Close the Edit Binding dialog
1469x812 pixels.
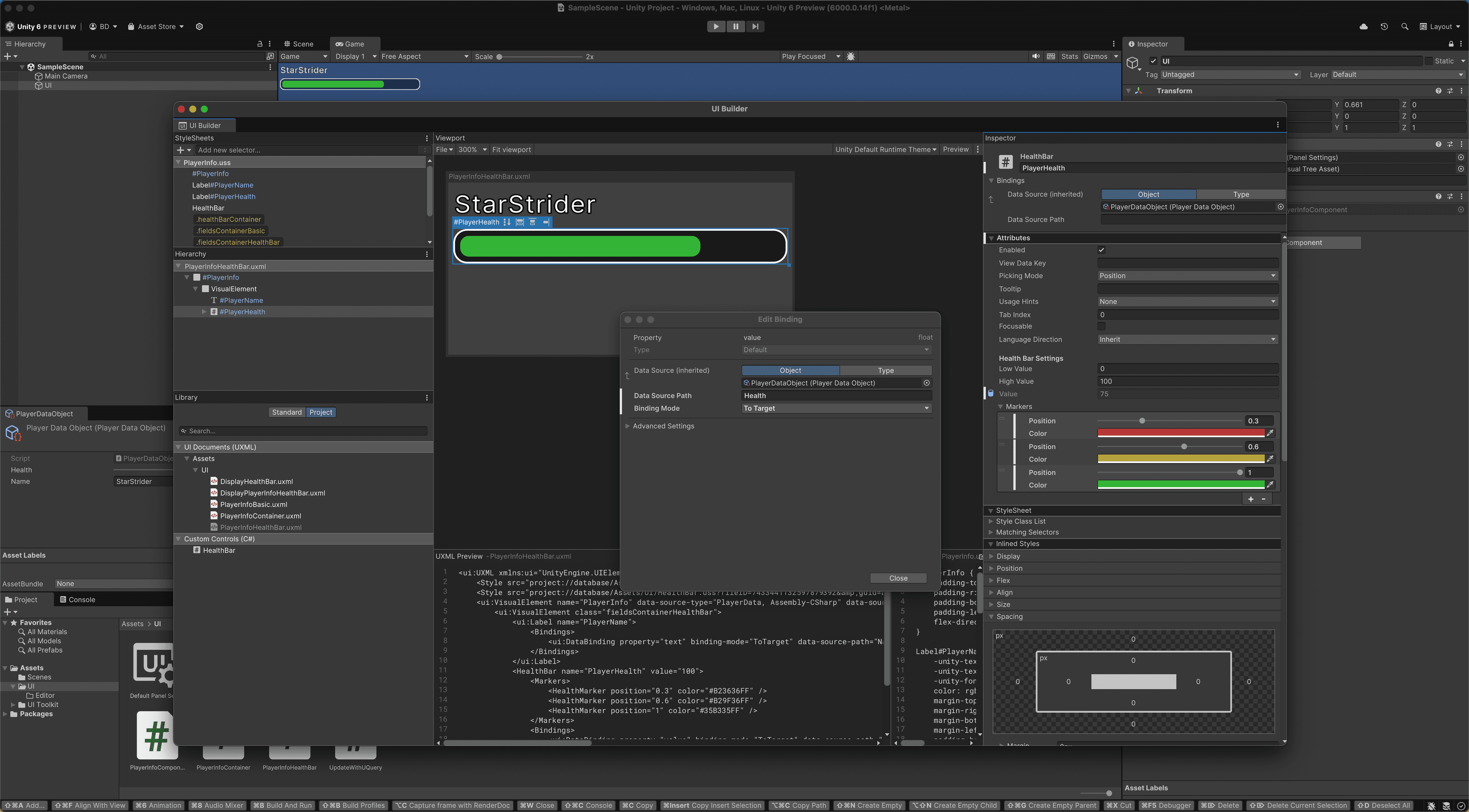click(898, 578)
